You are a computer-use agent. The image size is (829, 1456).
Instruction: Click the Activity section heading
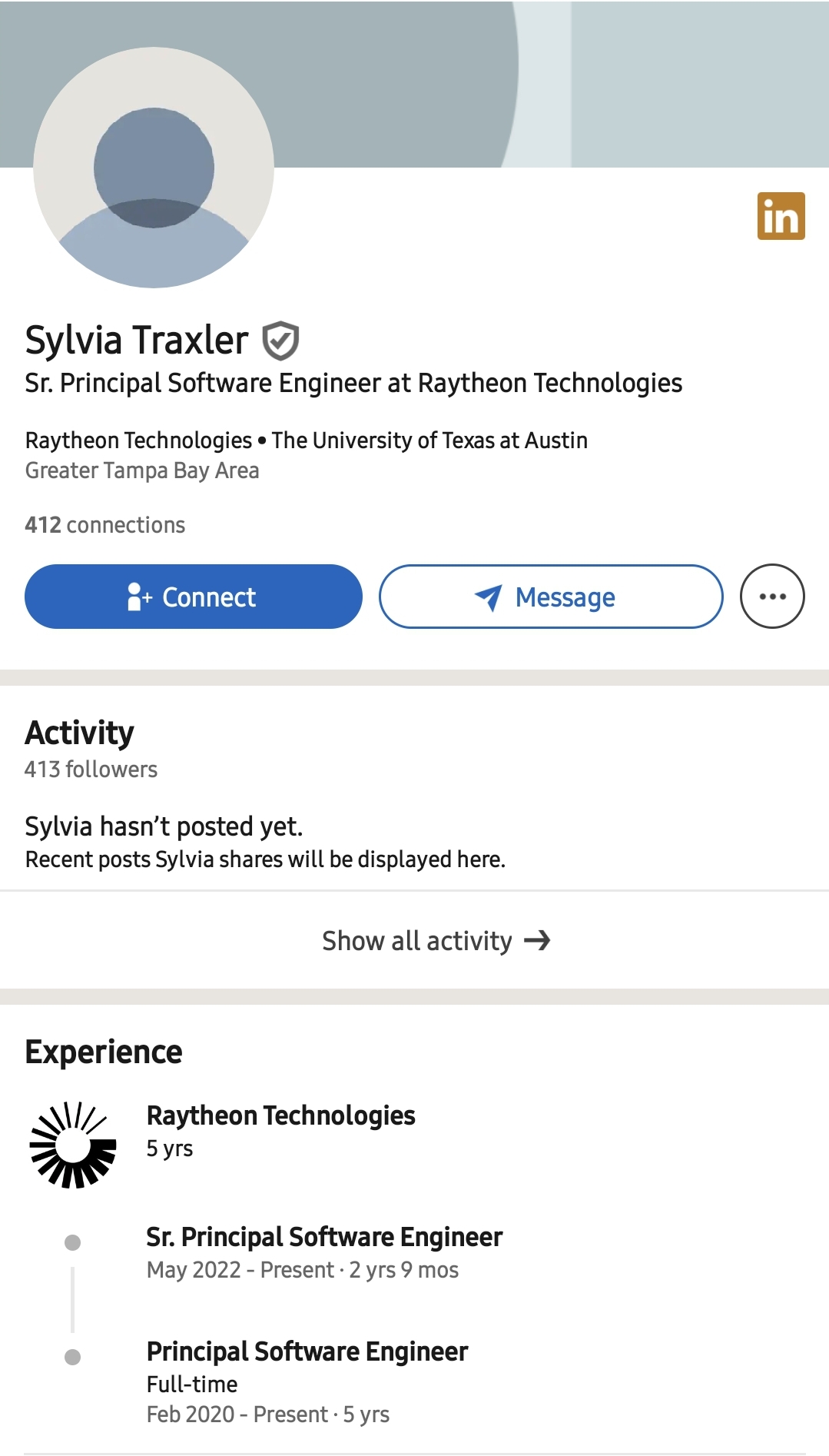point(79,733)
